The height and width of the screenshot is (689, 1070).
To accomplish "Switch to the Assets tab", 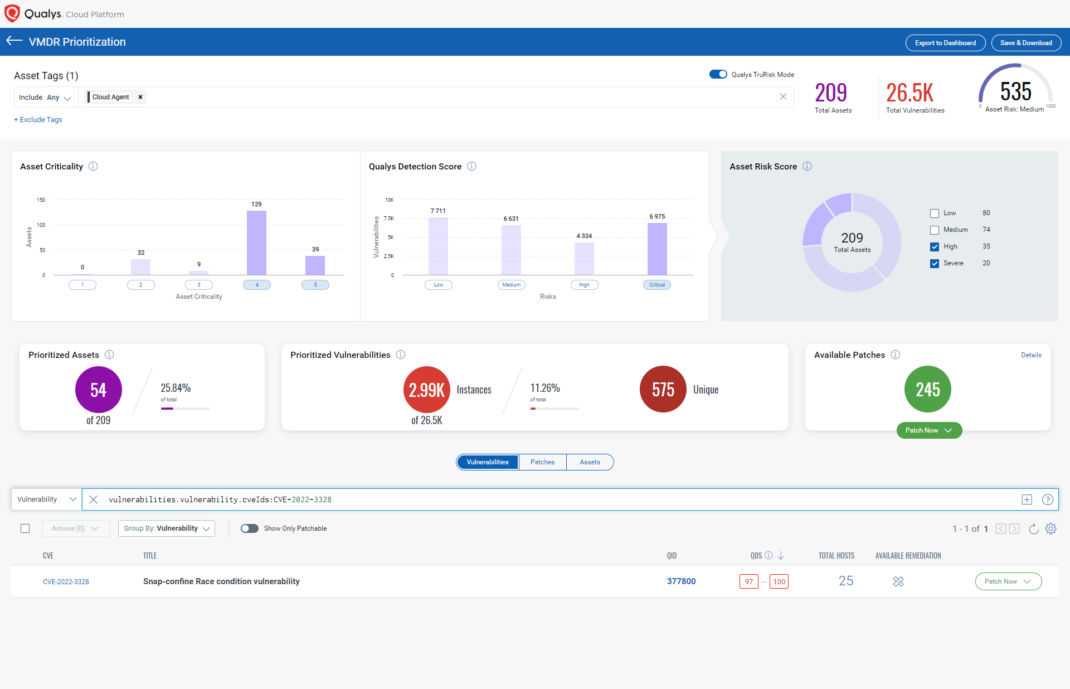I will coord(590,462).
